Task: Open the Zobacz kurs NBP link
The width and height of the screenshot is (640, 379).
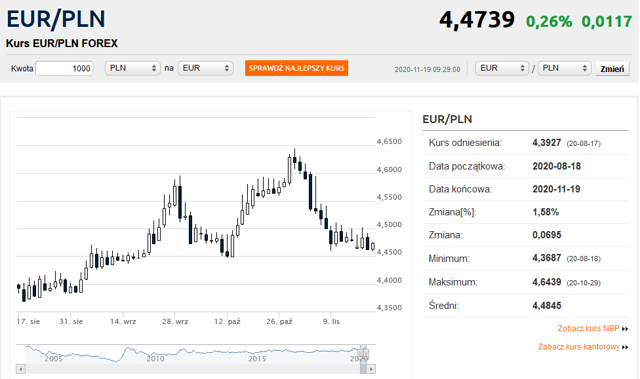Action: [x=588, y=329]
